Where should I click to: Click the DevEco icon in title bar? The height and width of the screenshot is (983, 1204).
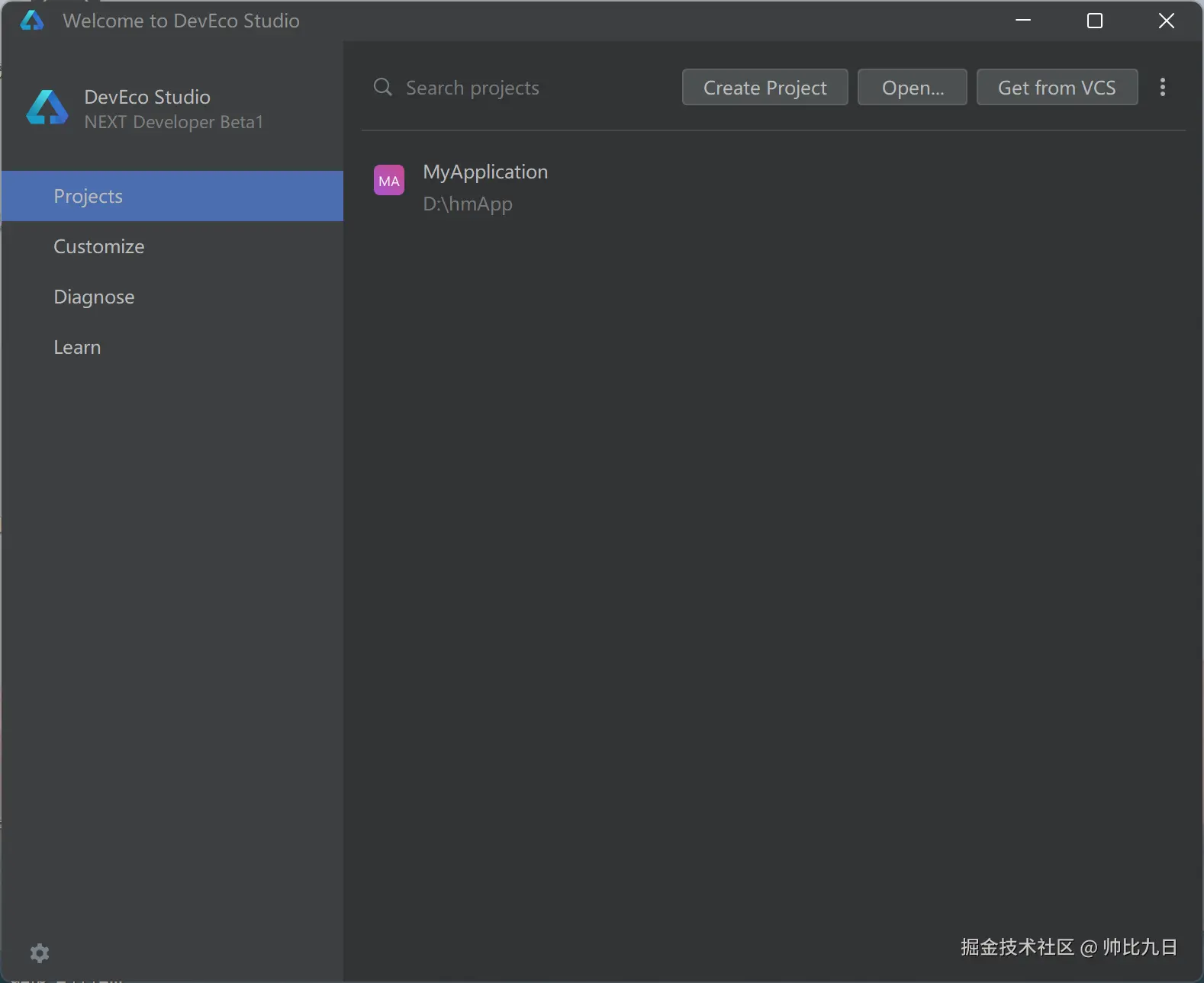tap(32, 21)
